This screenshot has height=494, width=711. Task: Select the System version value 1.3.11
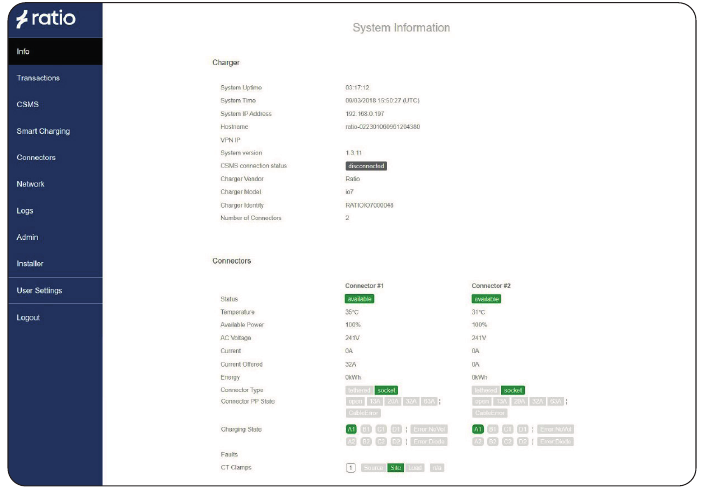click(x=354, y=153)
